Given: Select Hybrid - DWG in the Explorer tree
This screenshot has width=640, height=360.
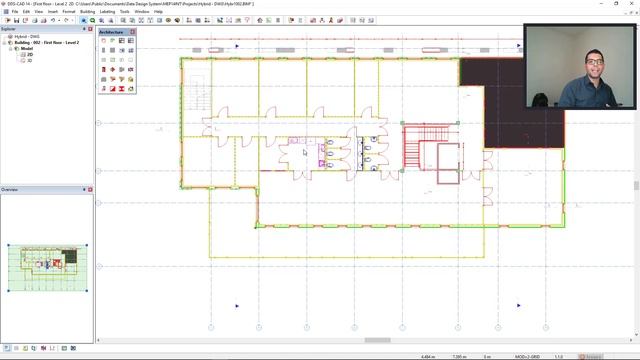Looking at the screenshot, I should (x=27, y=36).
